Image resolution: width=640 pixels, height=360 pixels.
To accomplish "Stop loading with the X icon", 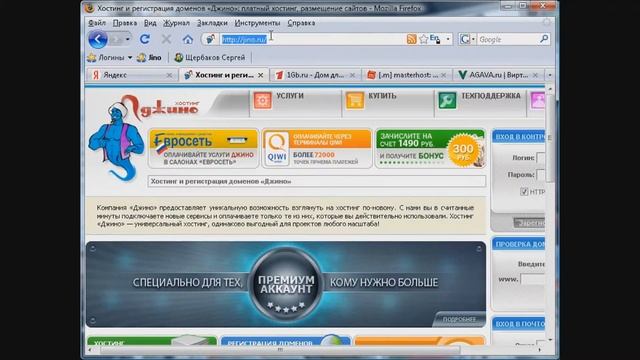I will click(166, 39).
